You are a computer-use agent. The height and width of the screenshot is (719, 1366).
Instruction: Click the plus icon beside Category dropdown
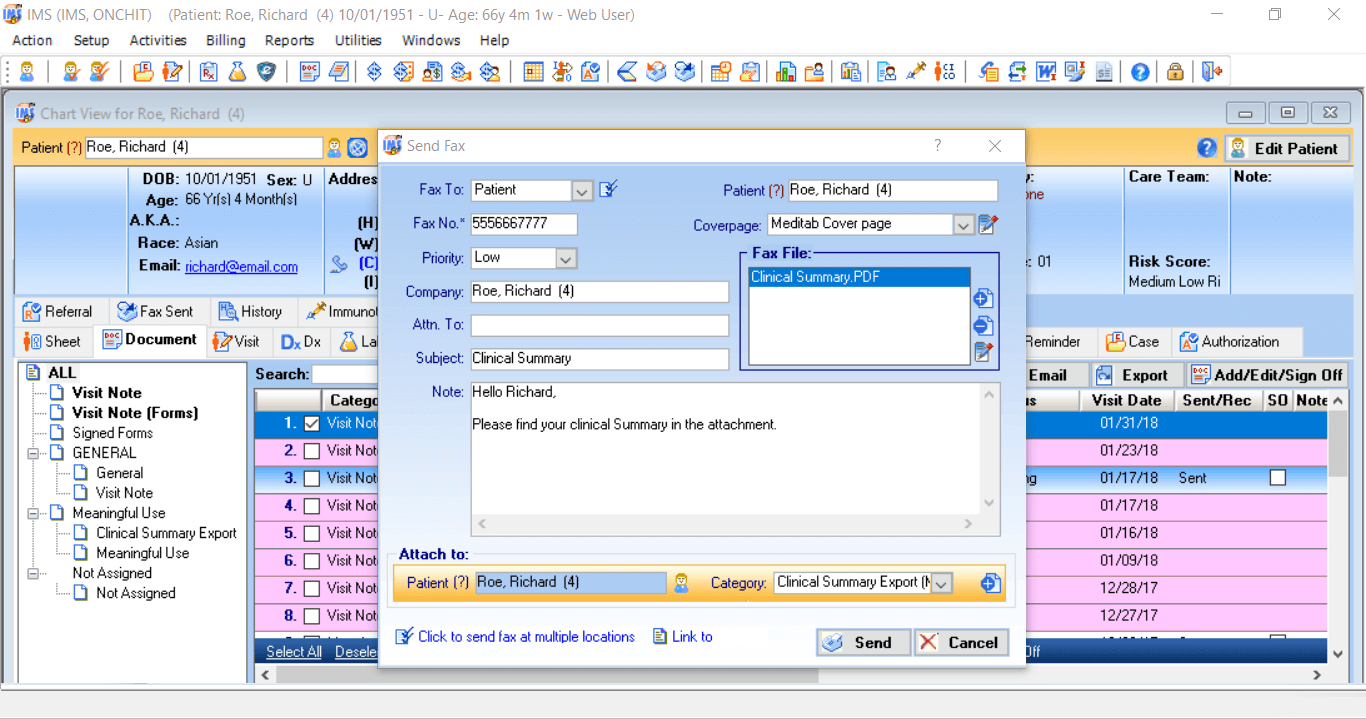pos(990,583)
